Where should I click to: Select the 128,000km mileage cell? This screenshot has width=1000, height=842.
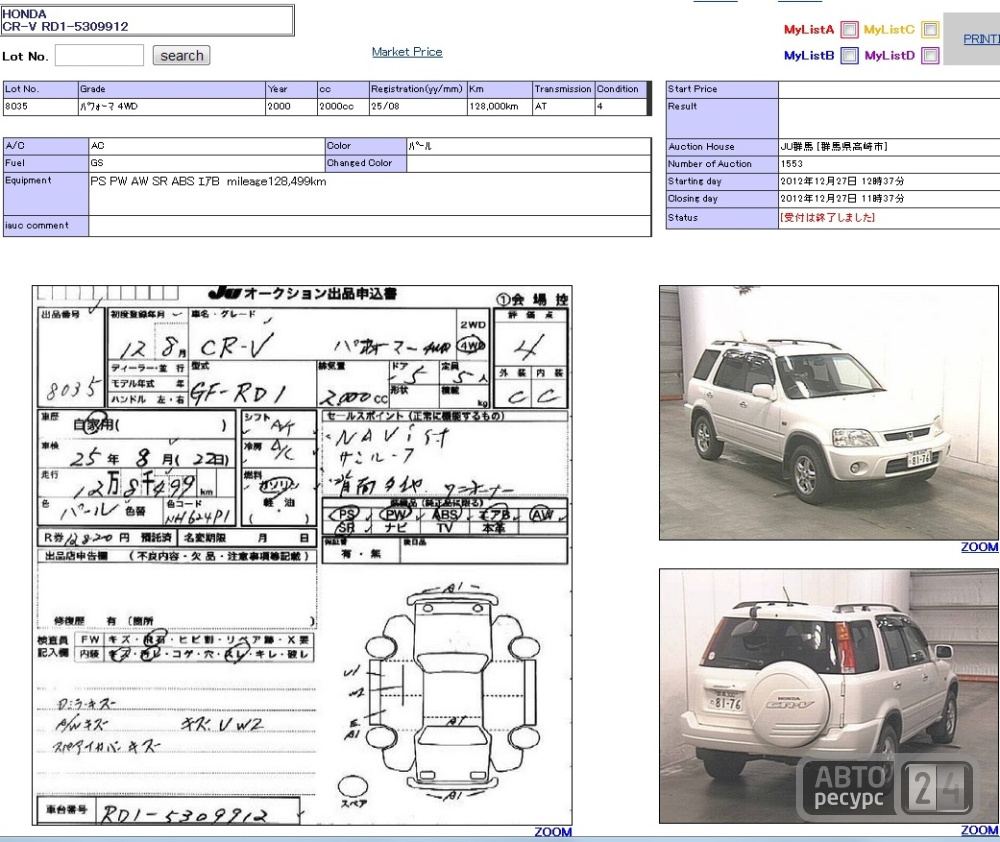pos(499,107)
